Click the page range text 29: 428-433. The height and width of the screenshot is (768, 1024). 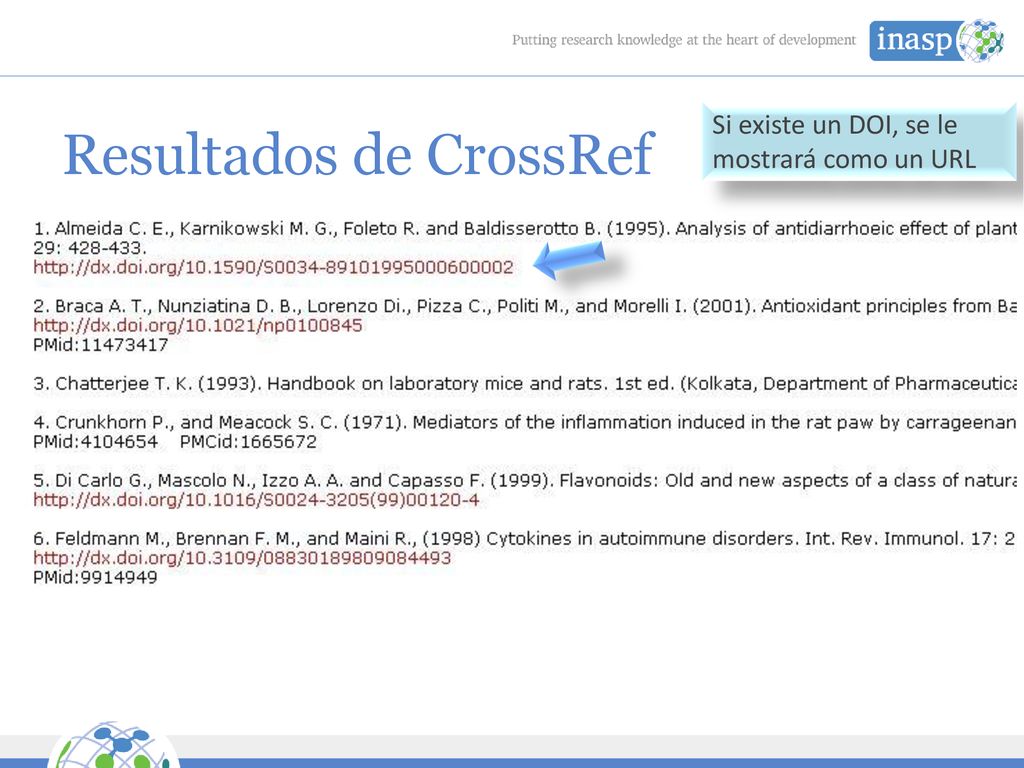pos(89,248)
